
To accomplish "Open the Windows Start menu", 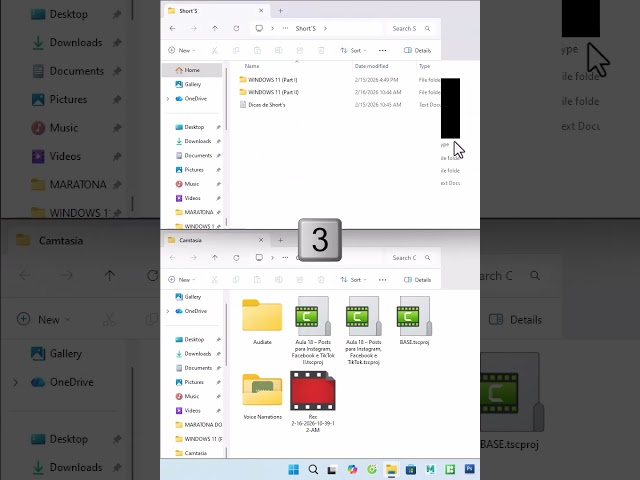I will point(293,469).
